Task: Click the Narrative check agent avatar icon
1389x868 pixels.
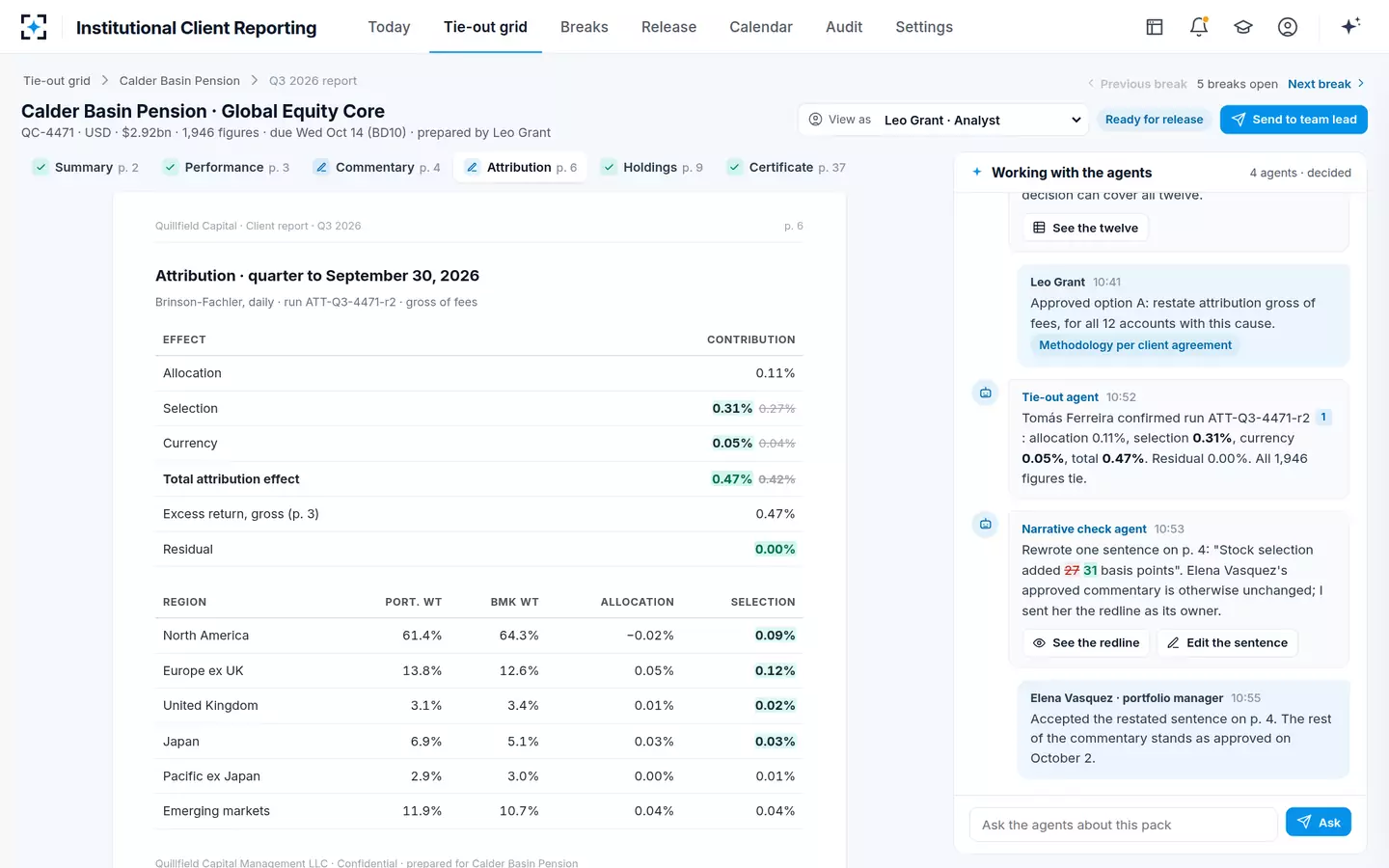Action: [x=985, y=525]
